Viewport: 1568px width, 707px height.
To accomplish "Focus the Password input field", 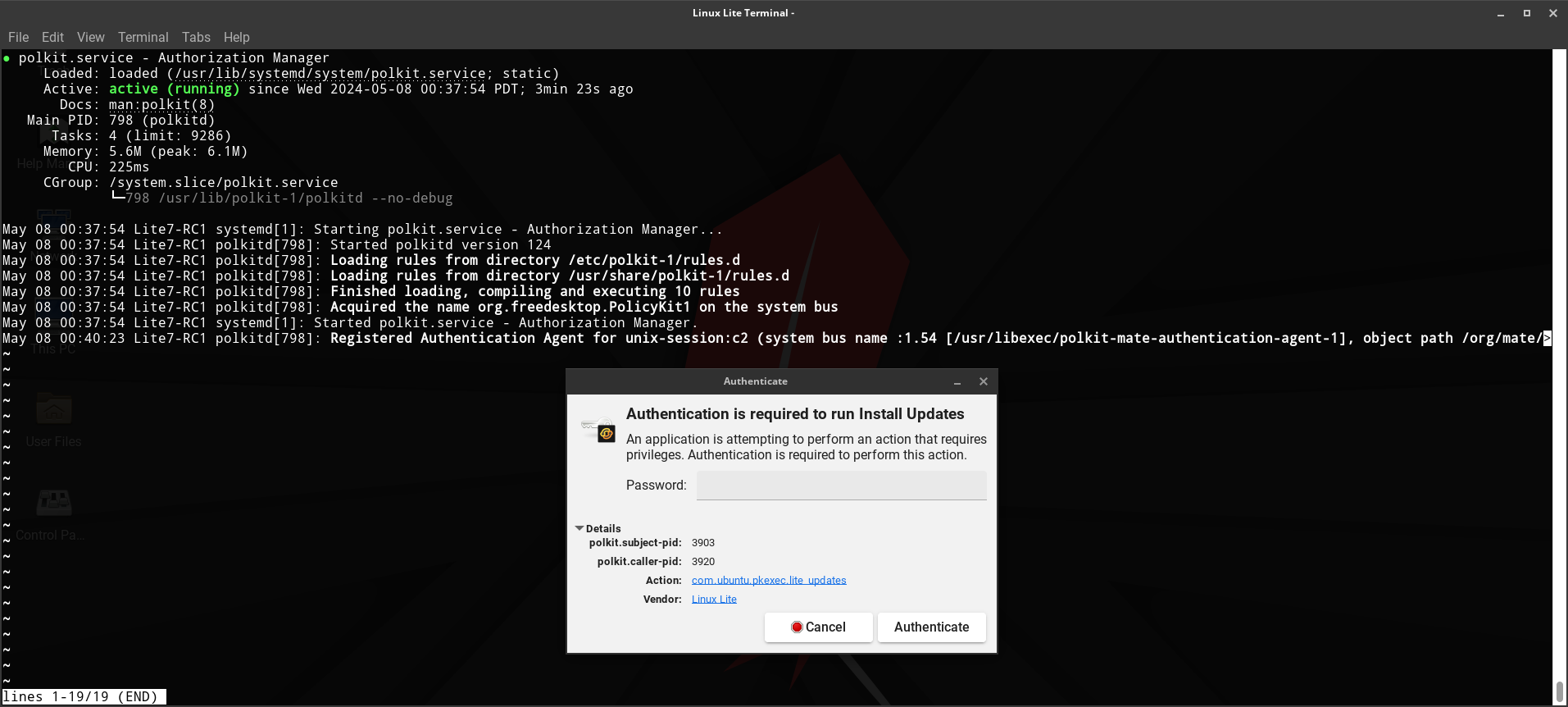I will coord(841,485).
